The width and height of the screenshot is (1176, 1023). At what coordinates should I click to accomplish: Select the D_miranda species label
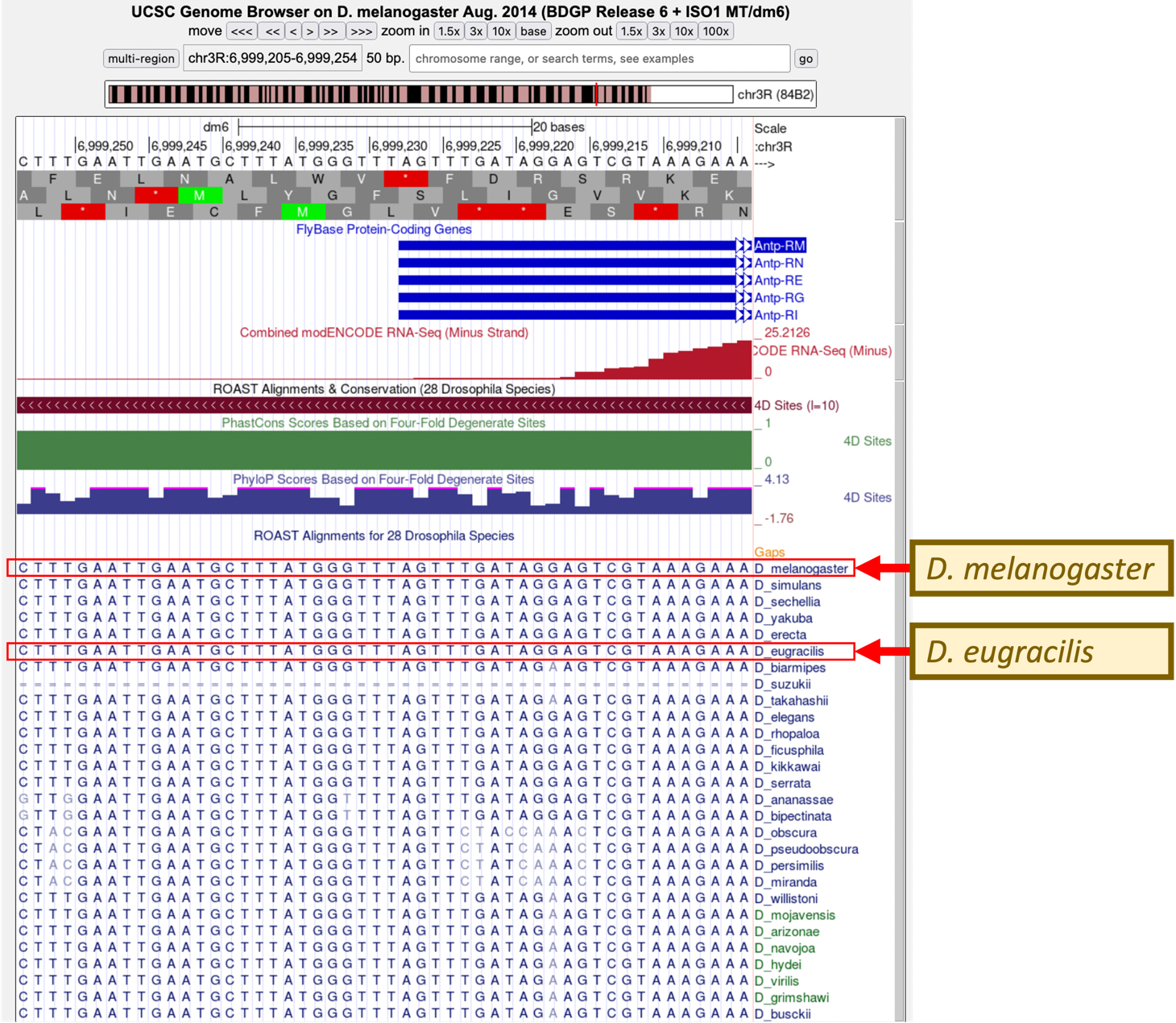pos(785,883)
